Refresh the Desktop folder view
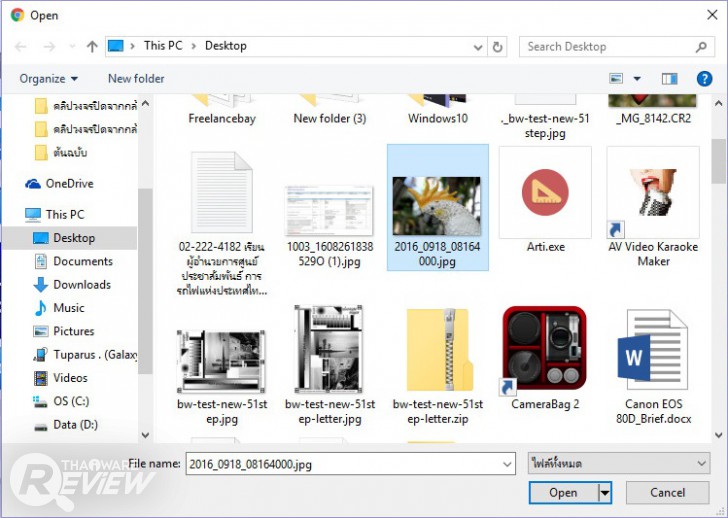The height and width of the screenshot is (518, 728). click(497, 47)
